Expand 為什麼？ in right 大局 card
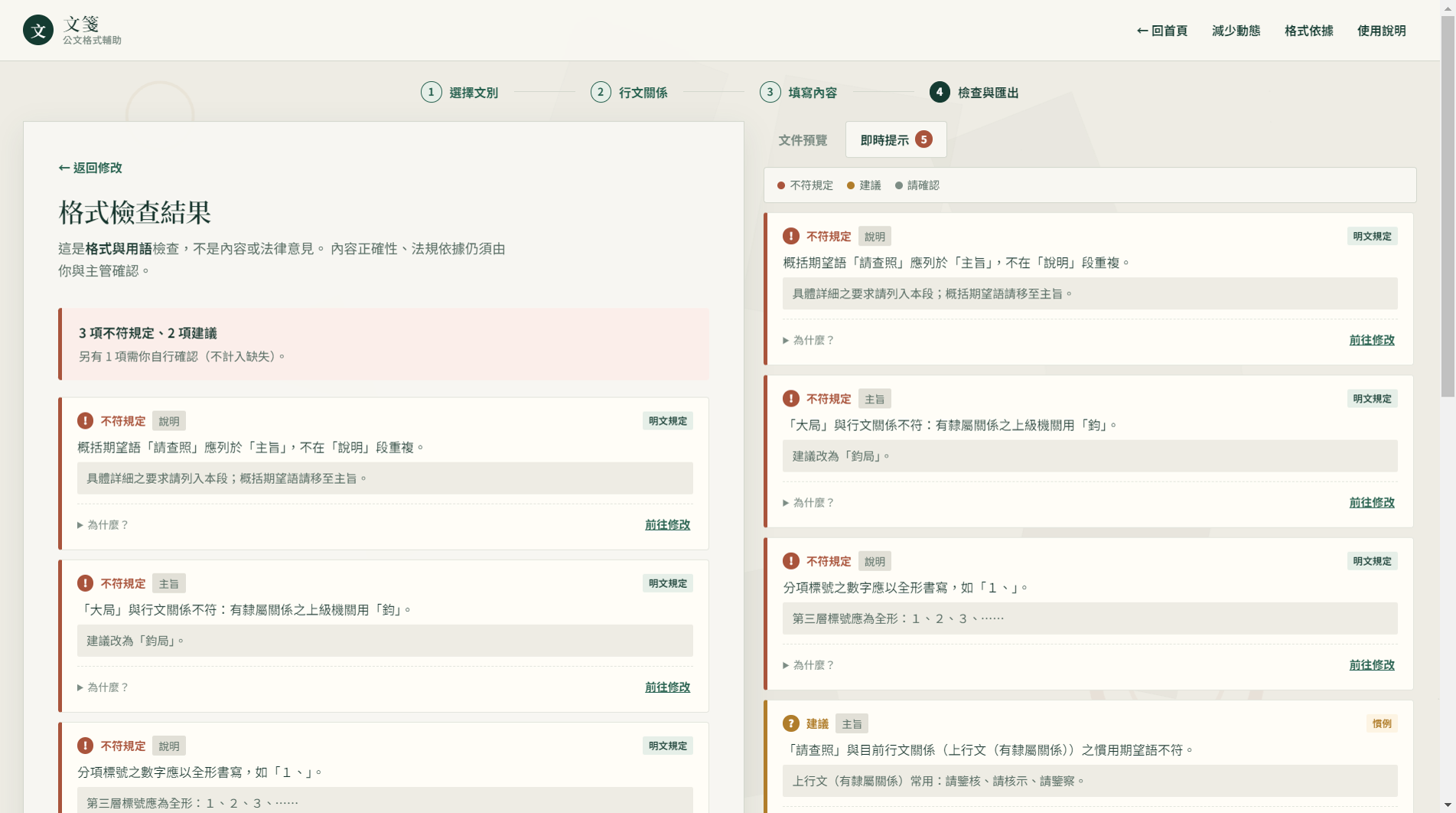The image size is (1456, 813). click(809, 503)
